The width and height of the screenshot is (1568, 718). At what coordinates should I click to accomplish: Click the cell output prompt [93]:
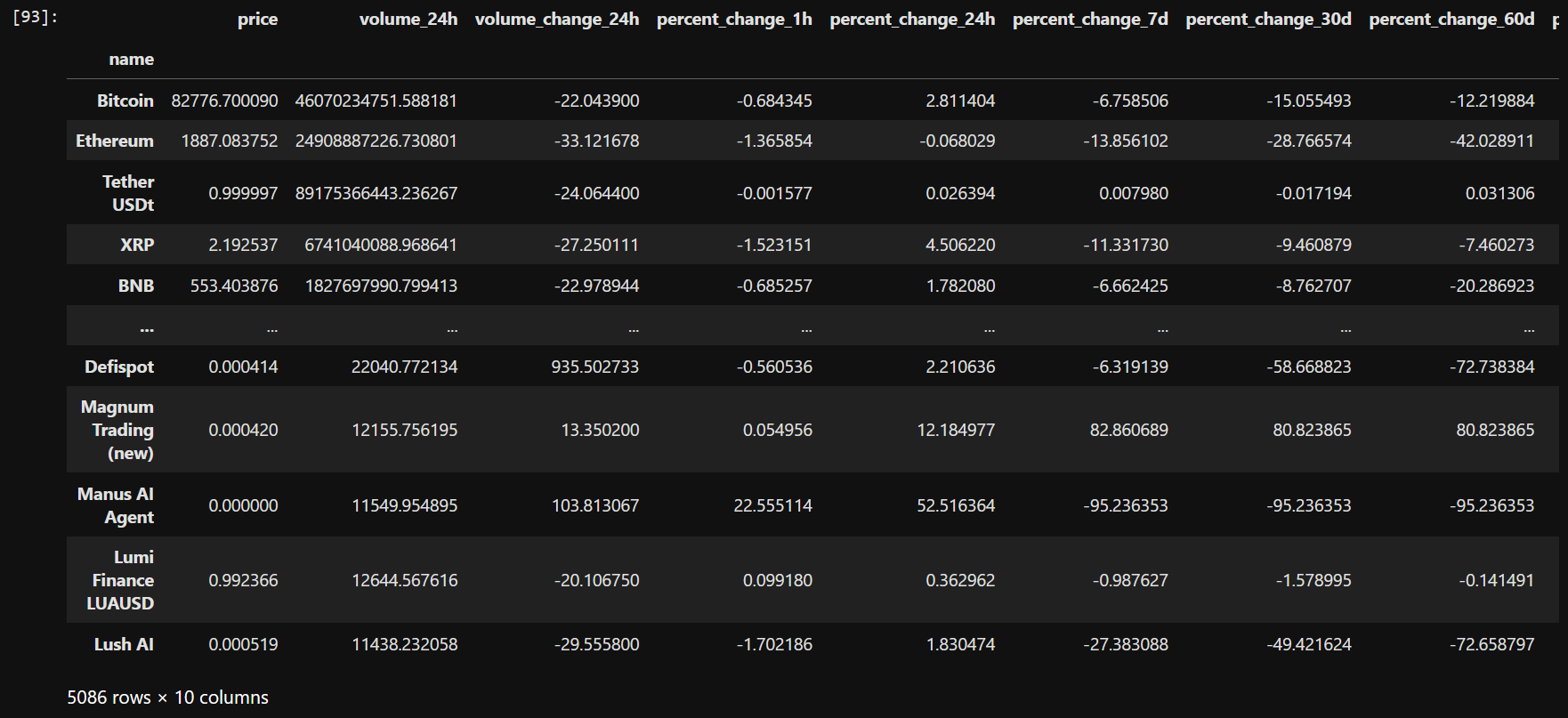pos(36,17)
